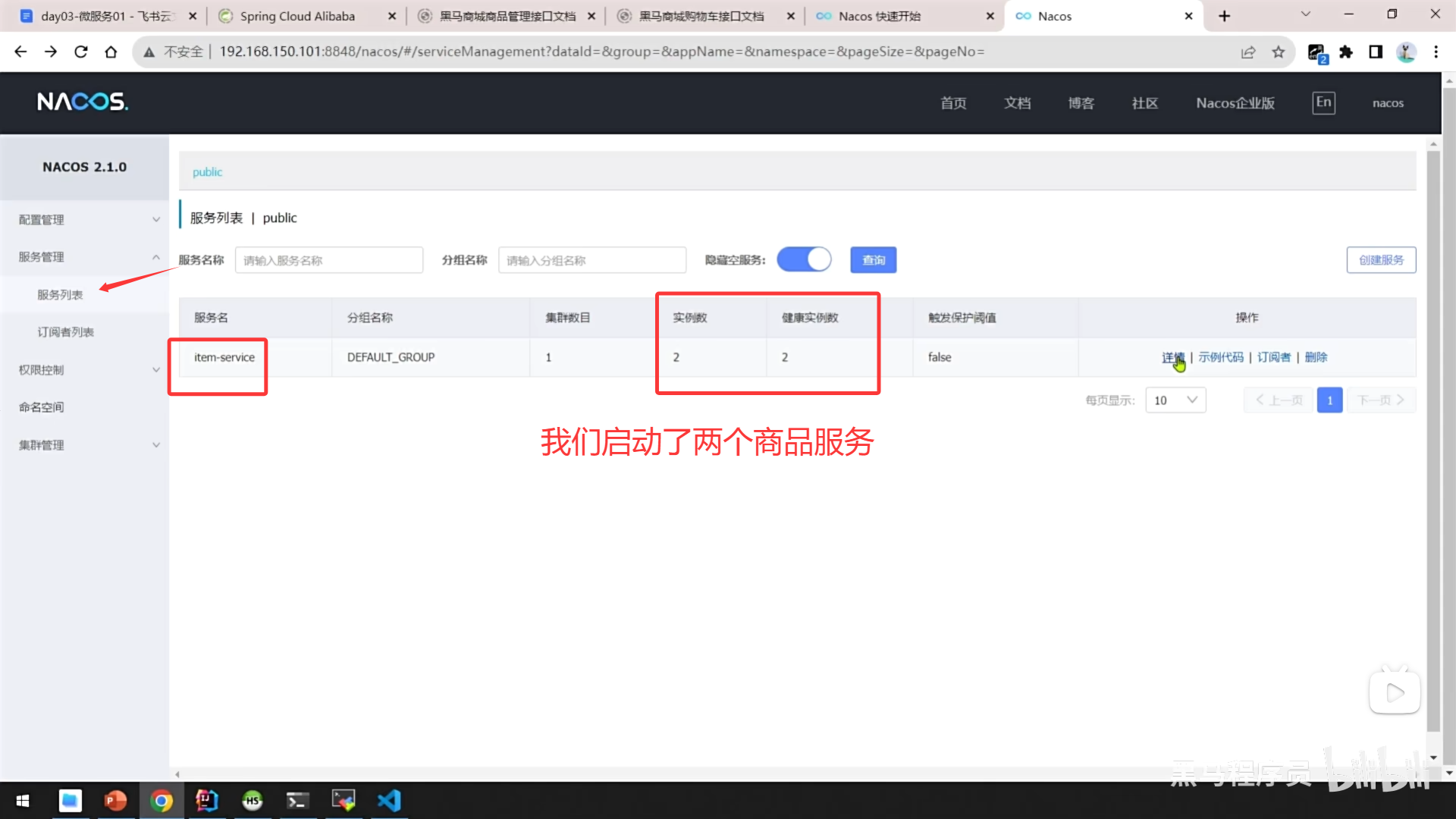Open HeidiSQL from the taskbar
Image resolution: width=1456 pixels, height=819 pixels.
point(253,800)
